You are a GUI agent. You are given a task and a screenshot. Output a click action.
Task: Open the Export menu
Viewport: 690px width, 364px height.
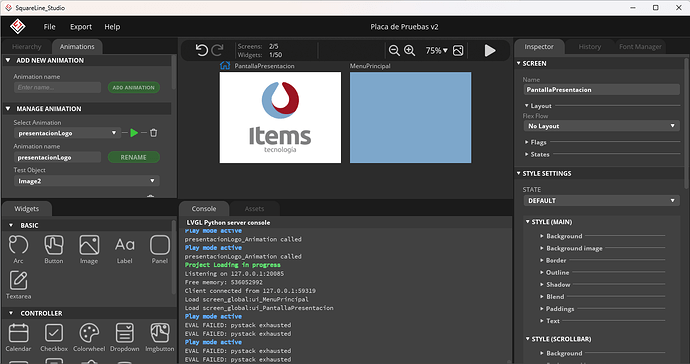(81, 27)
